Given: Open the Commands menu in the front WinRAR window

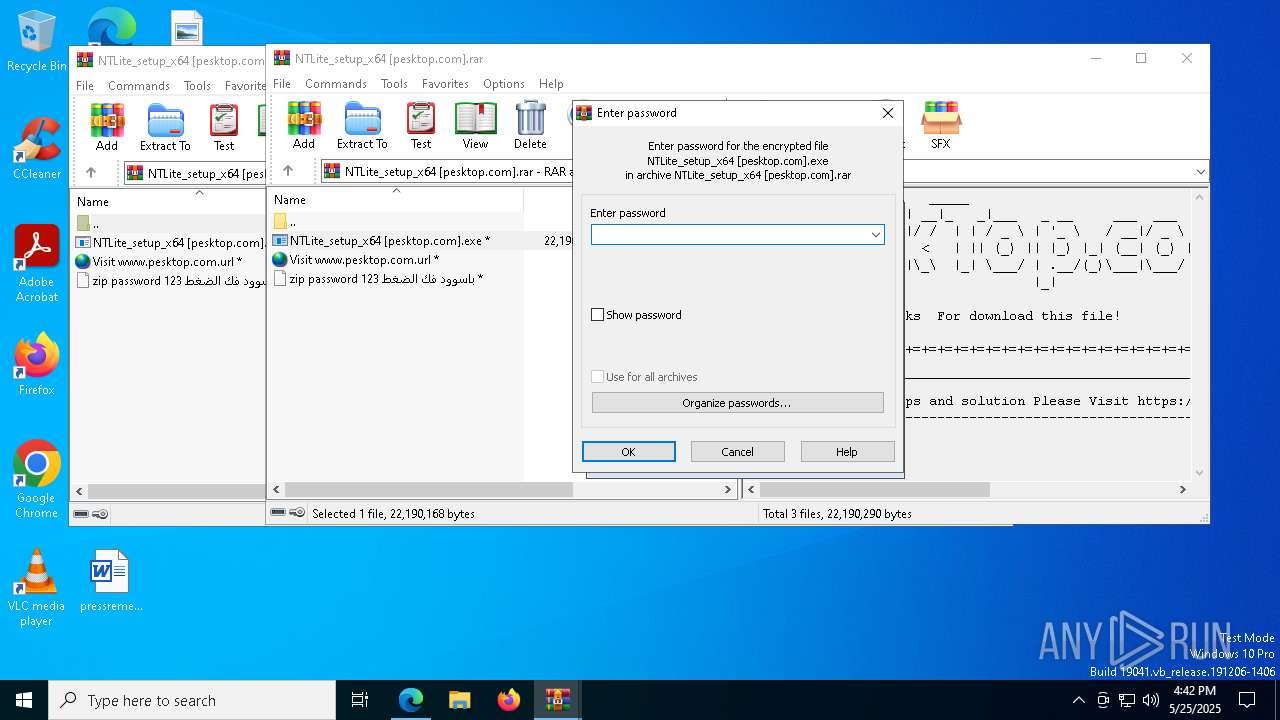Looking at the screenshot, I should click(336, 84).
